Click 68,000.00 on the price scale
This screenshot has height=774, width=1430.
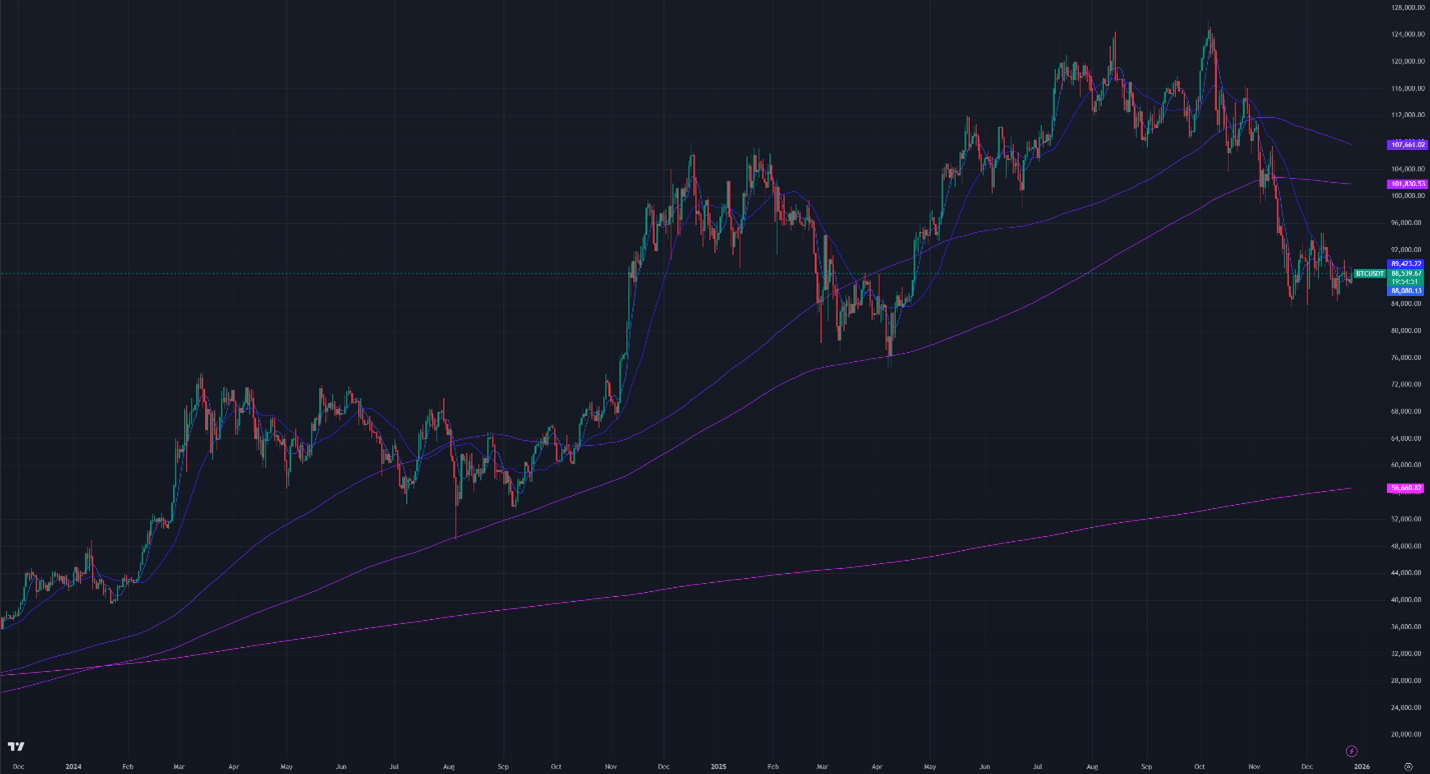[1406, 412]
